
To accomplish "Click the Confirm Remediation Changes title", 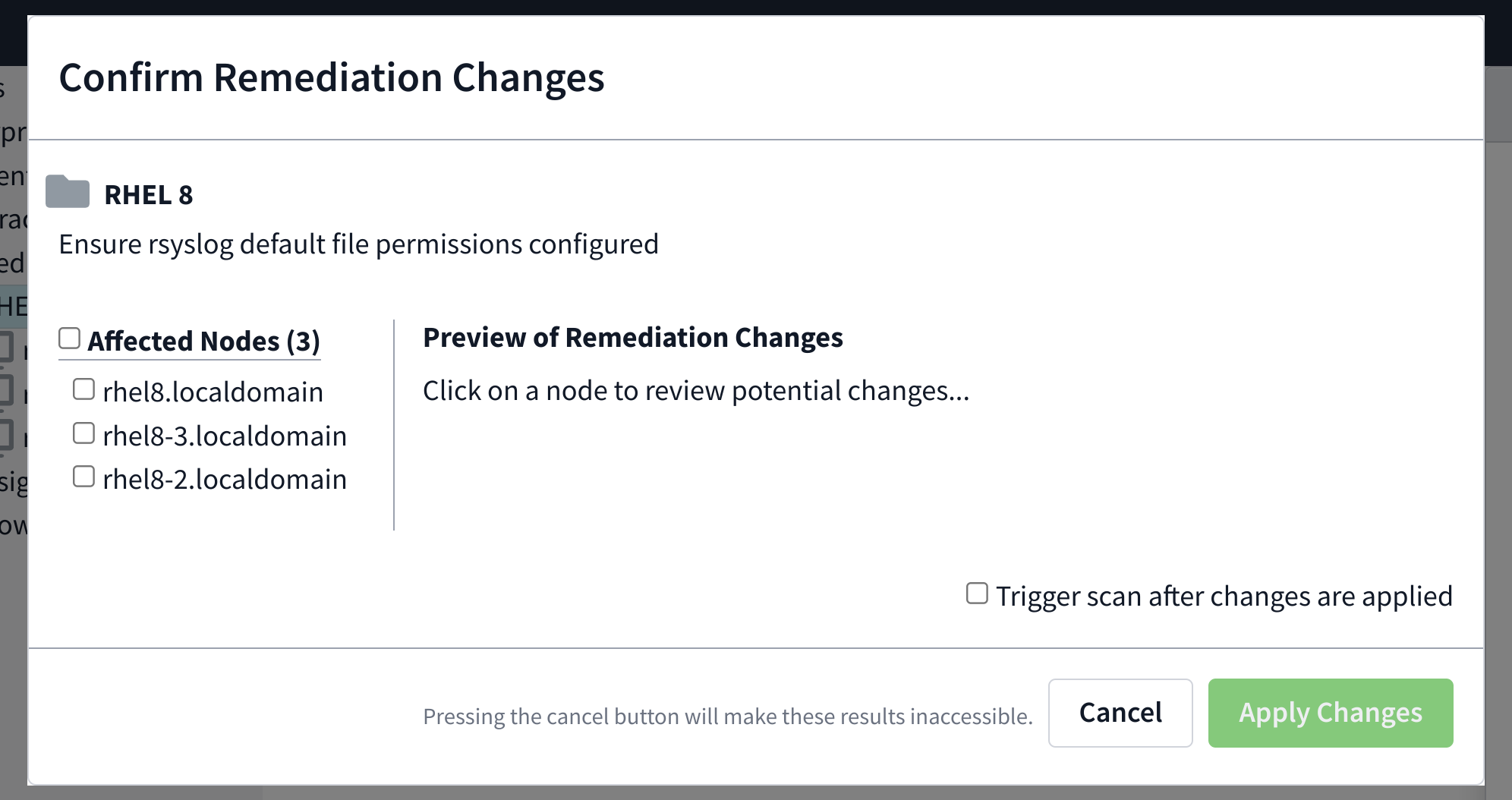I will pos(332,77).
